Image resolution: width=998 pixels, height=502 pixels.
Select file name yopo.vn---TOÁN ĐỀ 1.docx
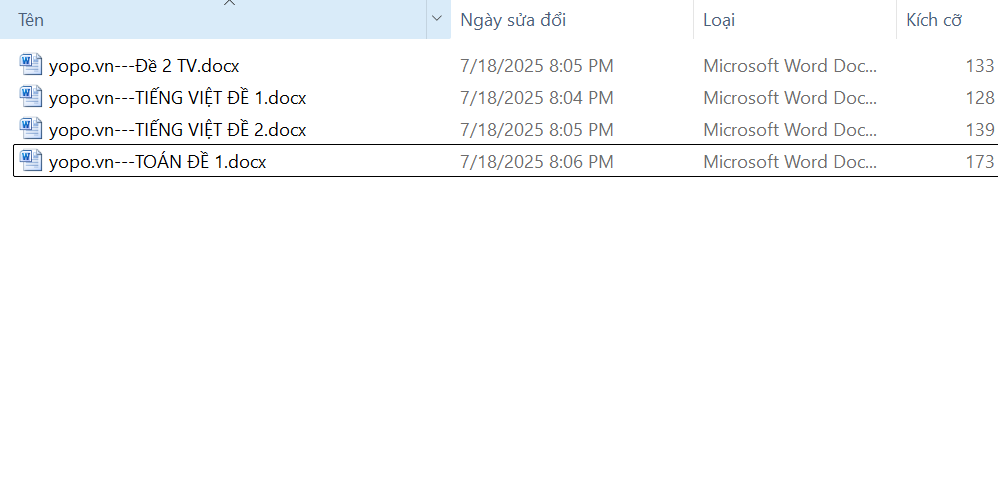(157, 162)
